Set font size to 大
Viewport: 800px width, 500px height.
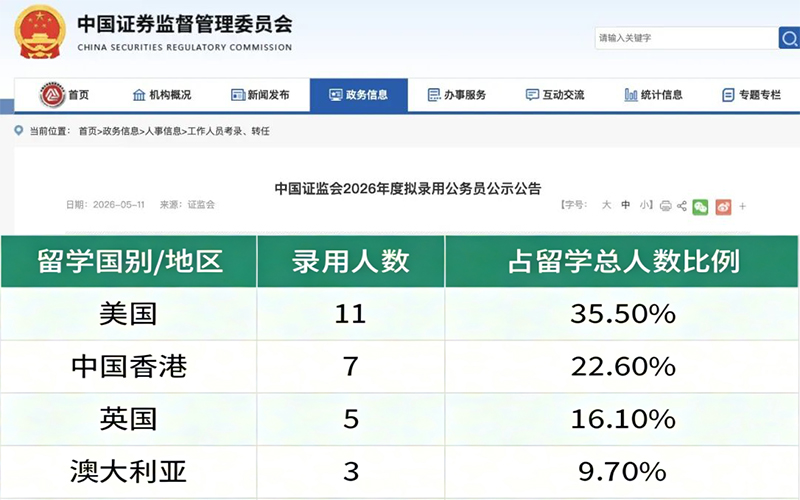606,205
